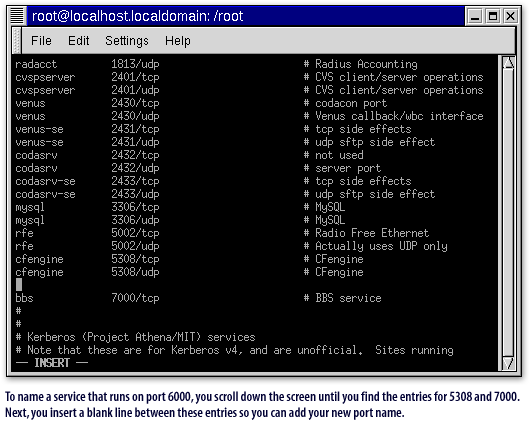Minimize the terminal window

click(475, 16)
